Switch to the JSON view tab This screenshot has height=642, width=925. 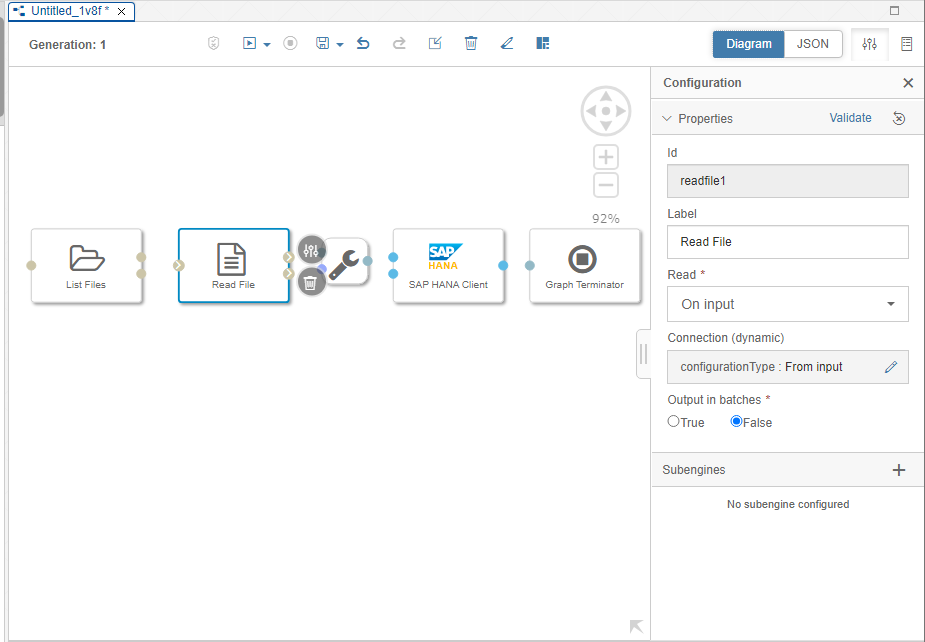point(813,44)
